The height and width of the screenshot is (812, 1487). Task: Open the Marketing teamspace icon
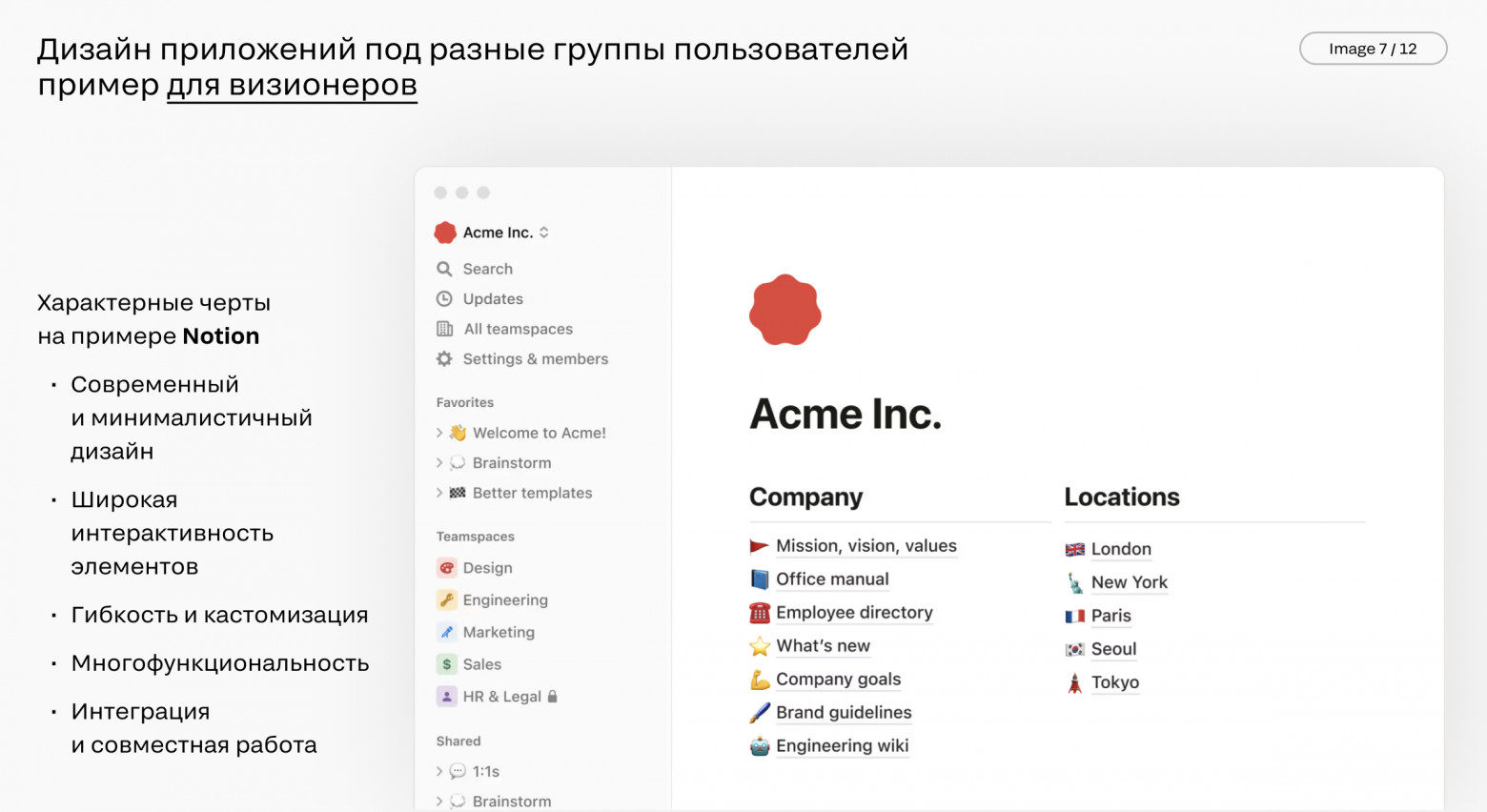447,632
